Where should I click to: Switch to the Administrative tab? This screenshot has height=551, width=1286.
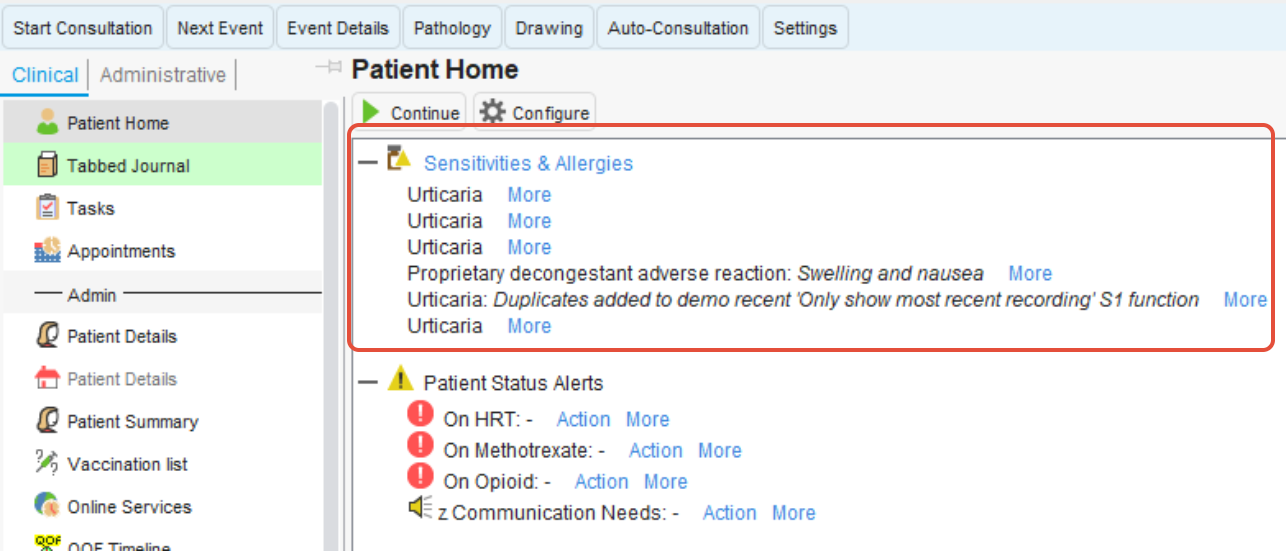pyautogui.click(x=162, y=75)
